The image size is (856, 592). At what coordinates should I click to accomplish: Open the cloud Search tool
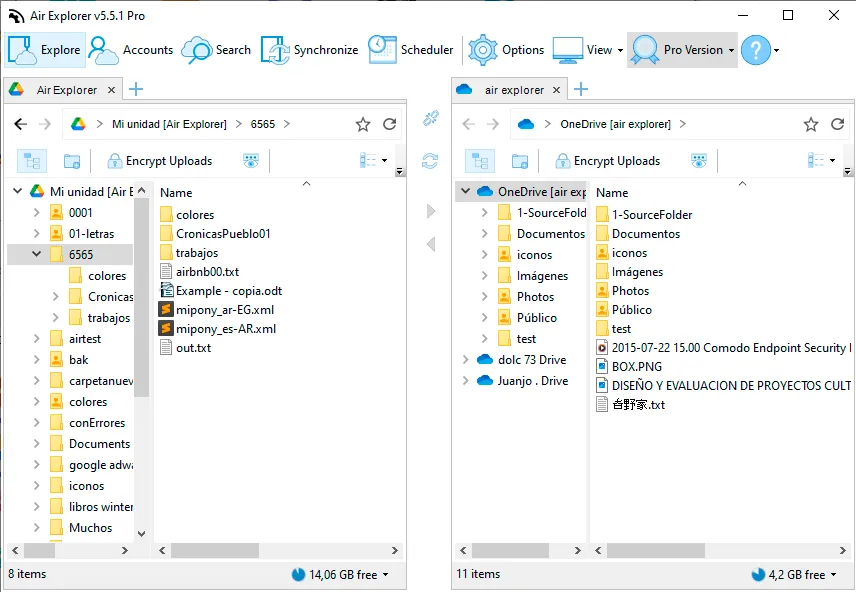tap(216, 50)
